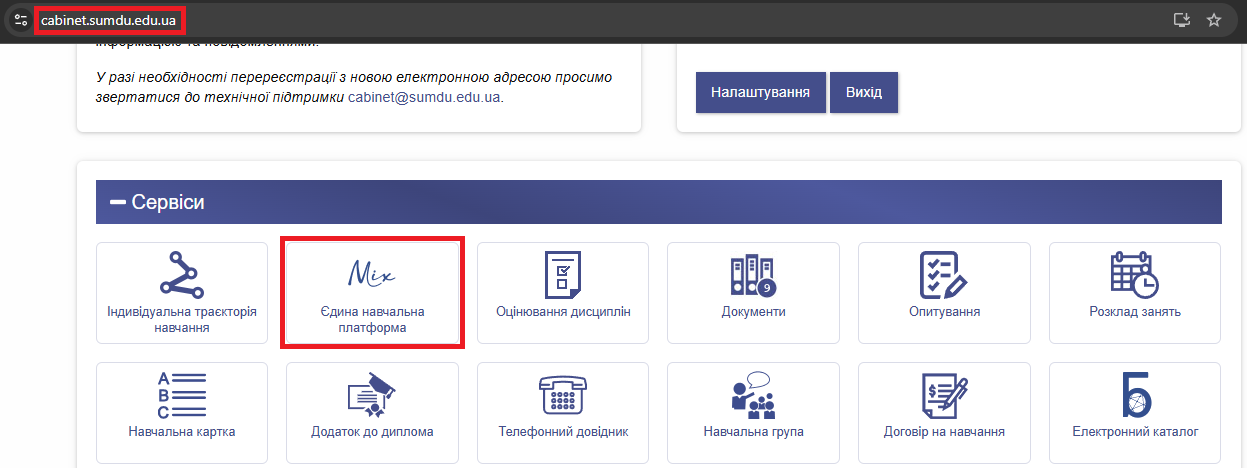Open the Навчальна картка ABC list icon
Viewport: 1247px width, 468px height.
tap(182, 395)
